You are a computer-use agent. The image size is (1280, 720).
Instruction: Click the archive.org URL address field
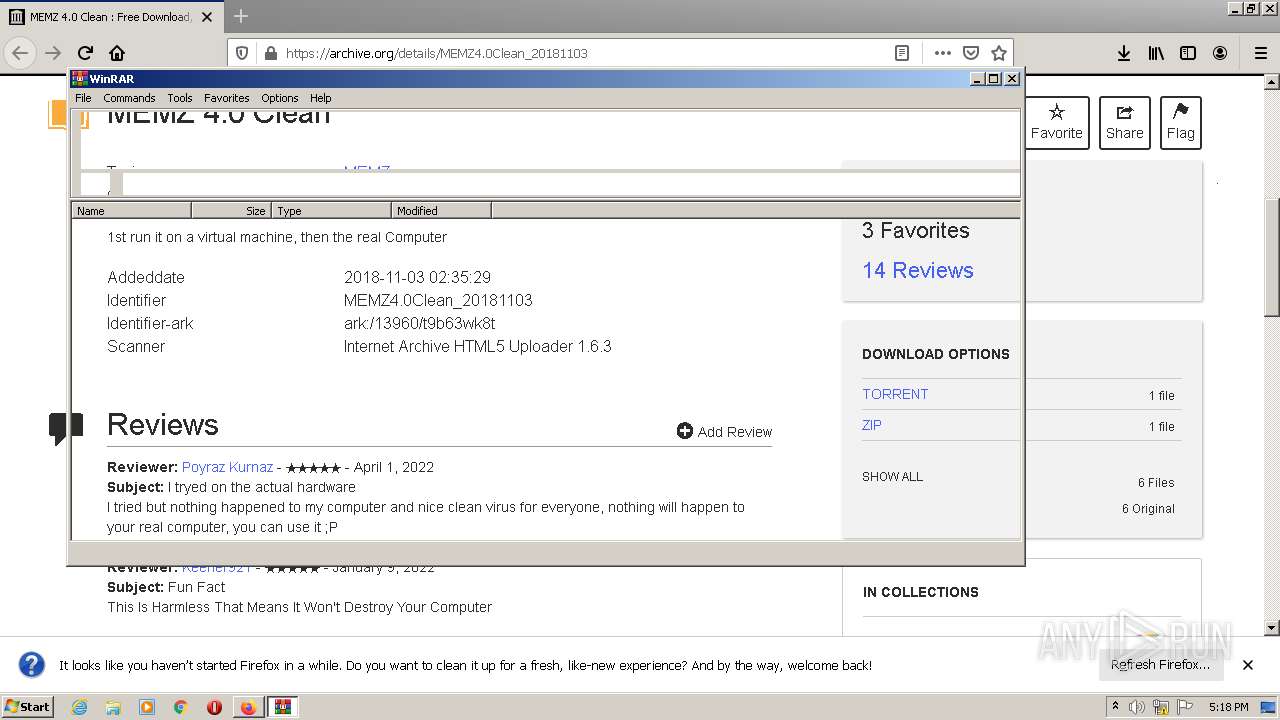pyautogui.click(x=585, y=53)
